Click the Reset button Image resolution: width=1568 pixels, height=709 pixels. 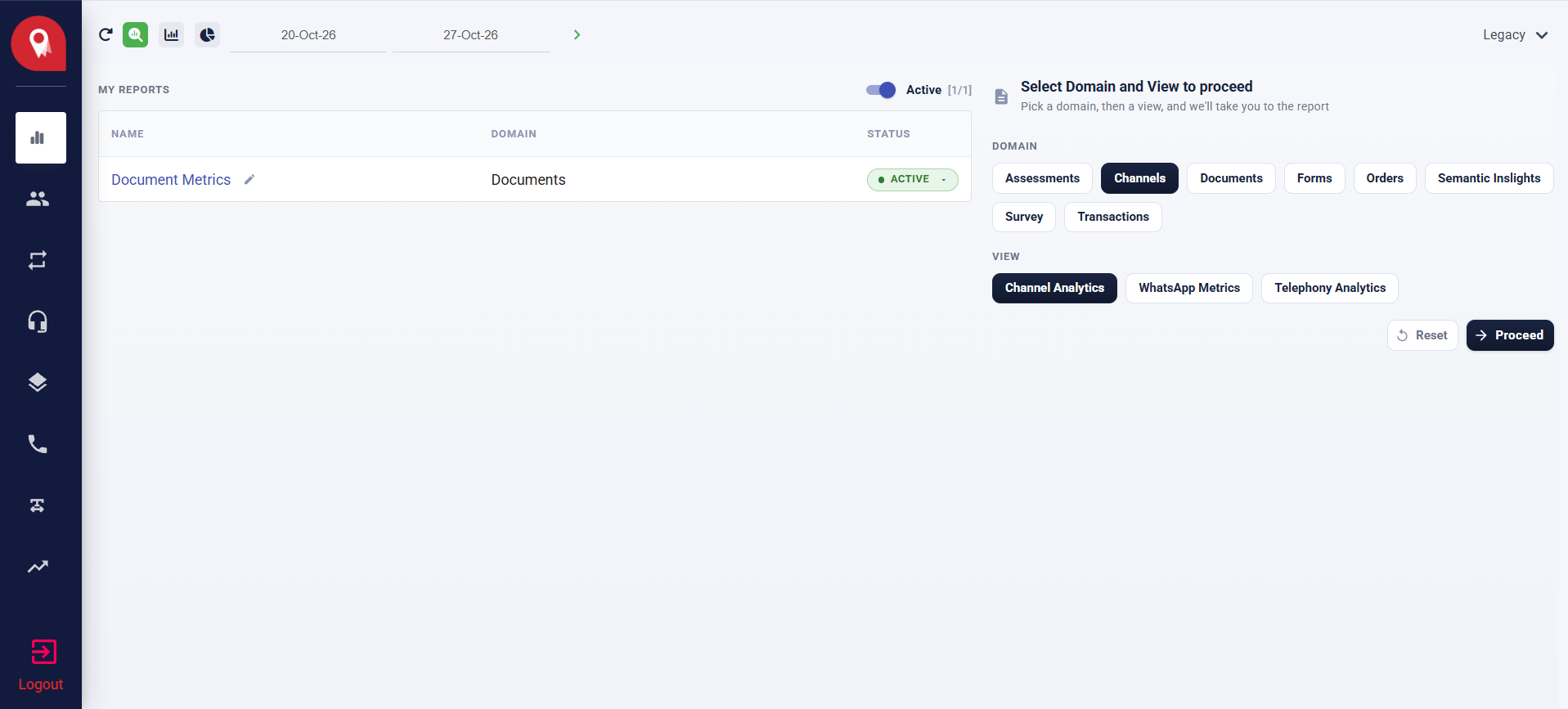click(1422, 335)
